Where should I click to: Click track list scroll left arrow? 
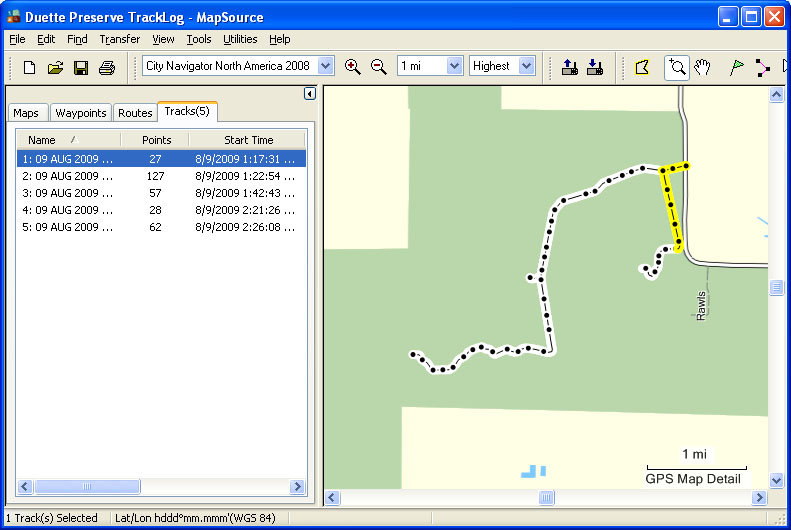(x=25, y=487)
